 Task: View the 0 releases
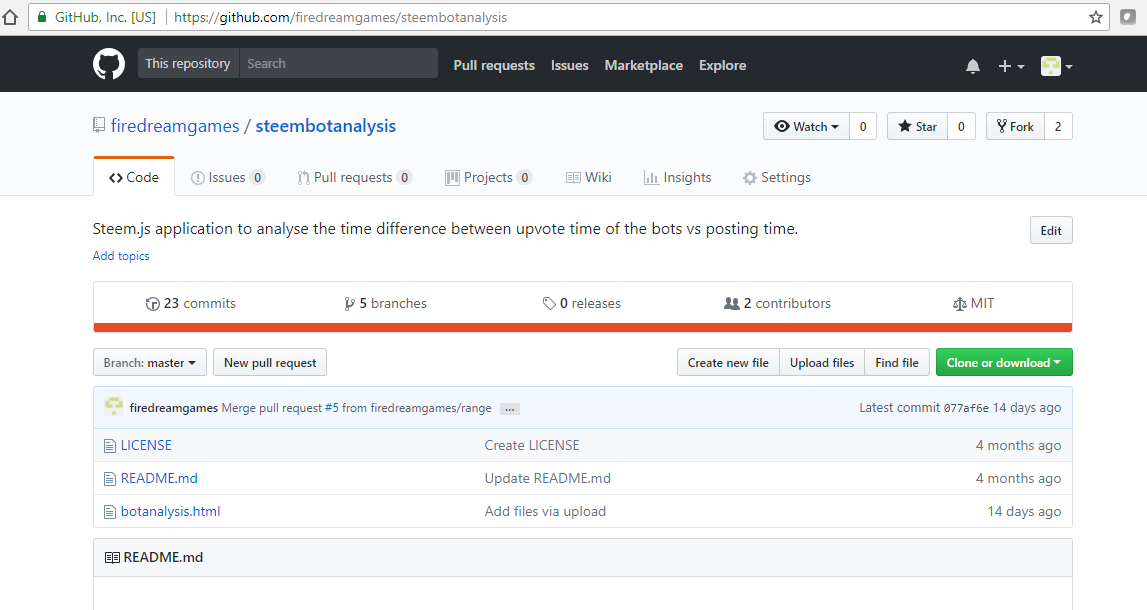pyautogui.click(x=582, y=304)
